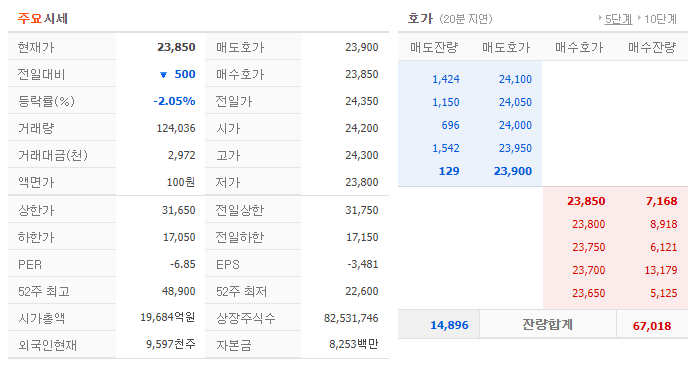Click the -2.05% change rate
Image resolution: width=698 pixels, height=367 pixels.
174,101
